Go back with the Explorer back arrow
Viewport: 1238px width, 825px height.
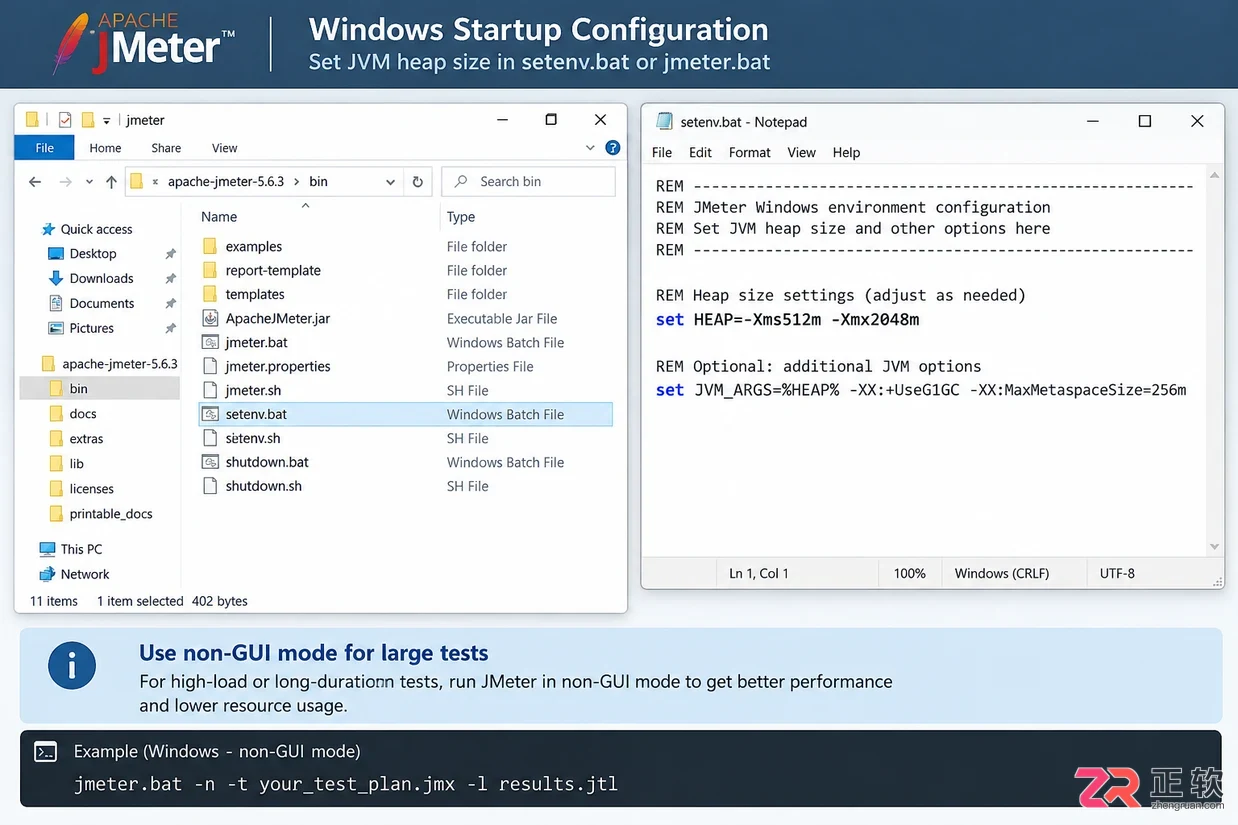tap(35, 182)
